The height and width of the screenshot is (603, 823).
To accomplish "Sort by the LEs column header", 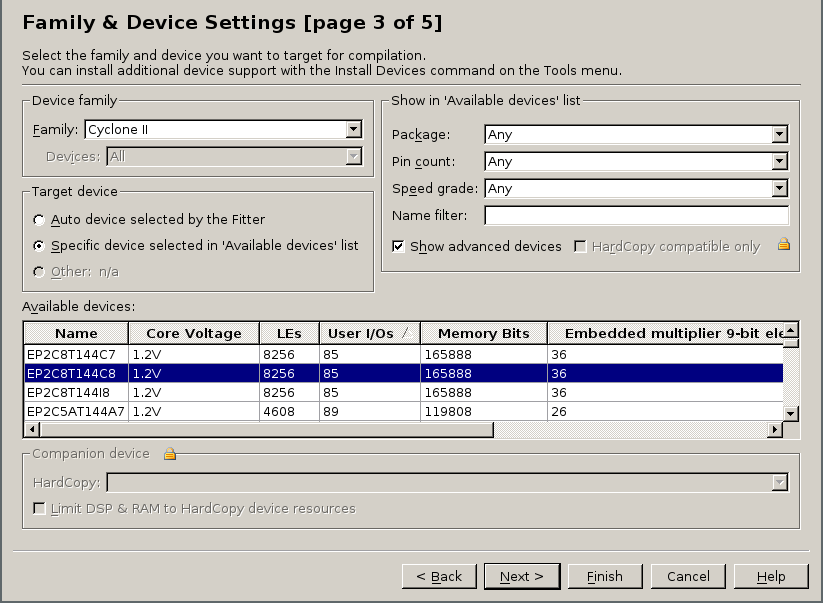I will (x=289, y=333).
